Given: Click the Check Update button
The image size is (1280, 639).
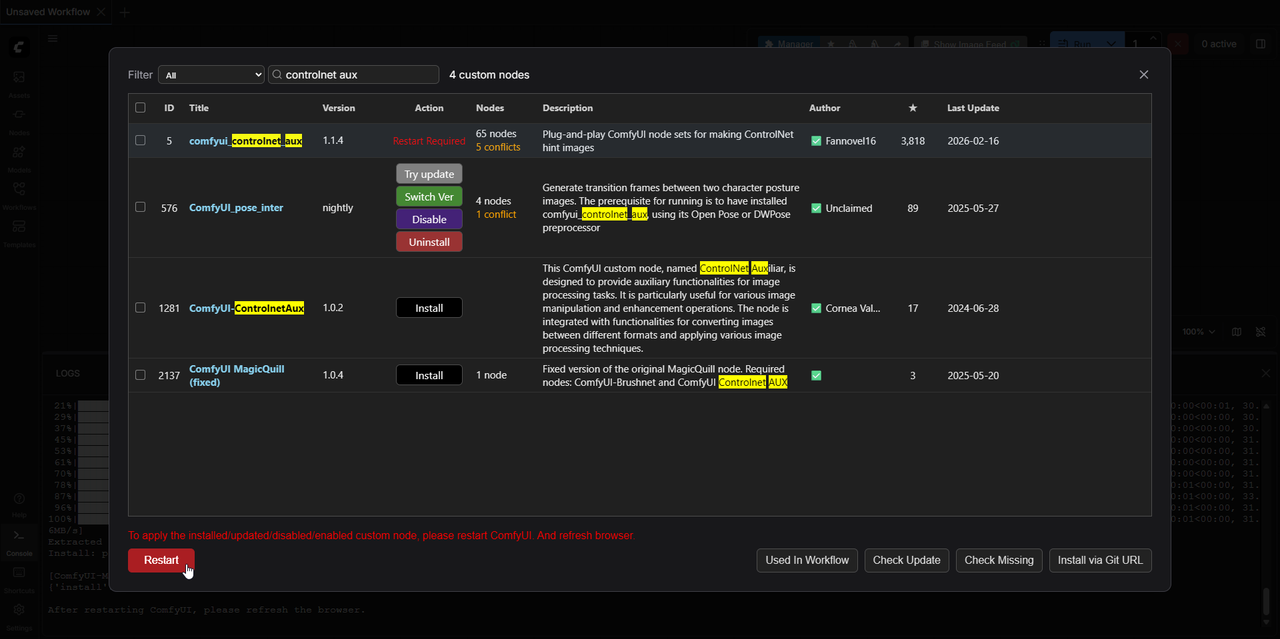Looking at the screenshot, I should (x=906, y=560).
